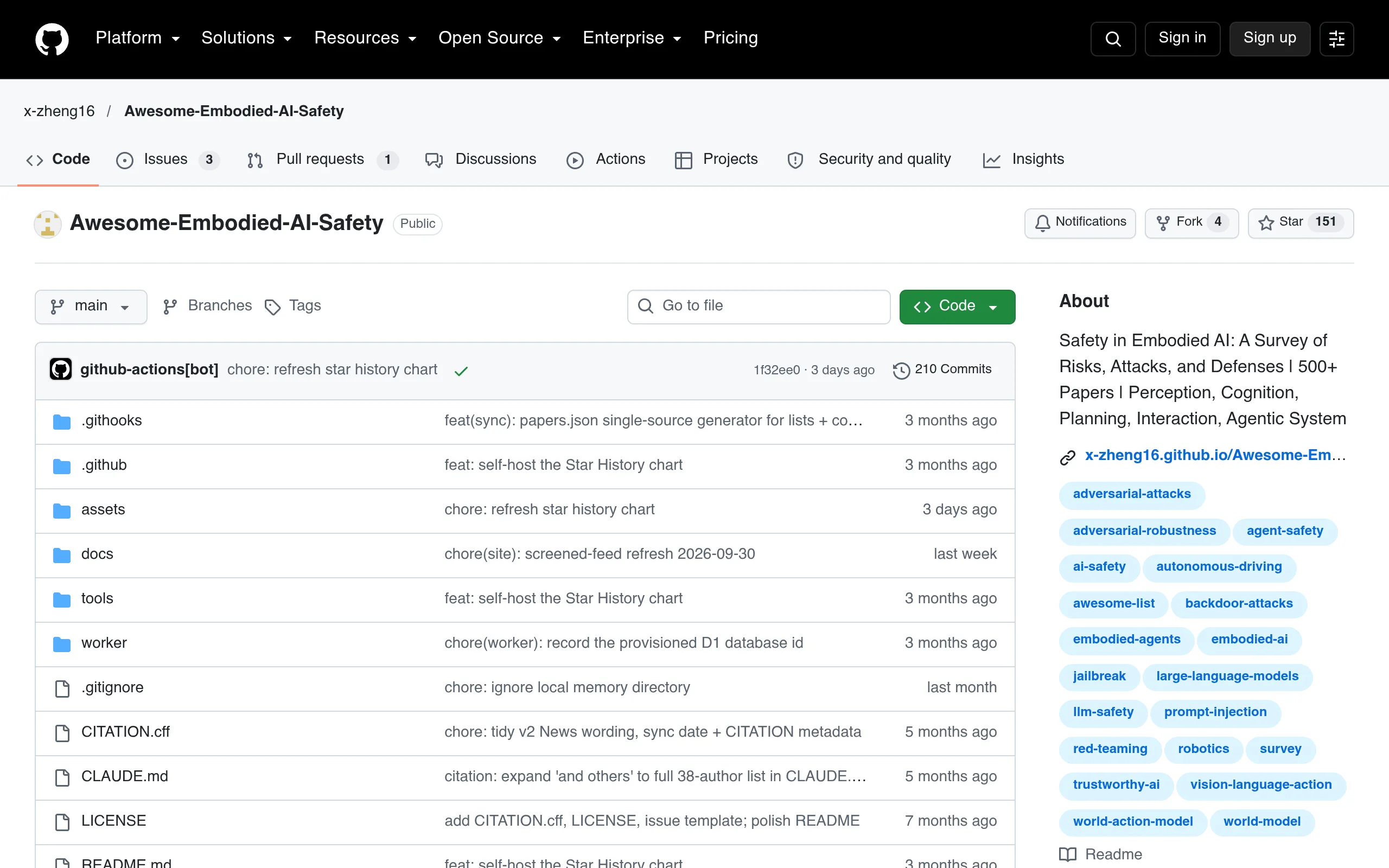Star the repository
This screenshot has width=1389, height=868.
click(x=1301, y=223)
